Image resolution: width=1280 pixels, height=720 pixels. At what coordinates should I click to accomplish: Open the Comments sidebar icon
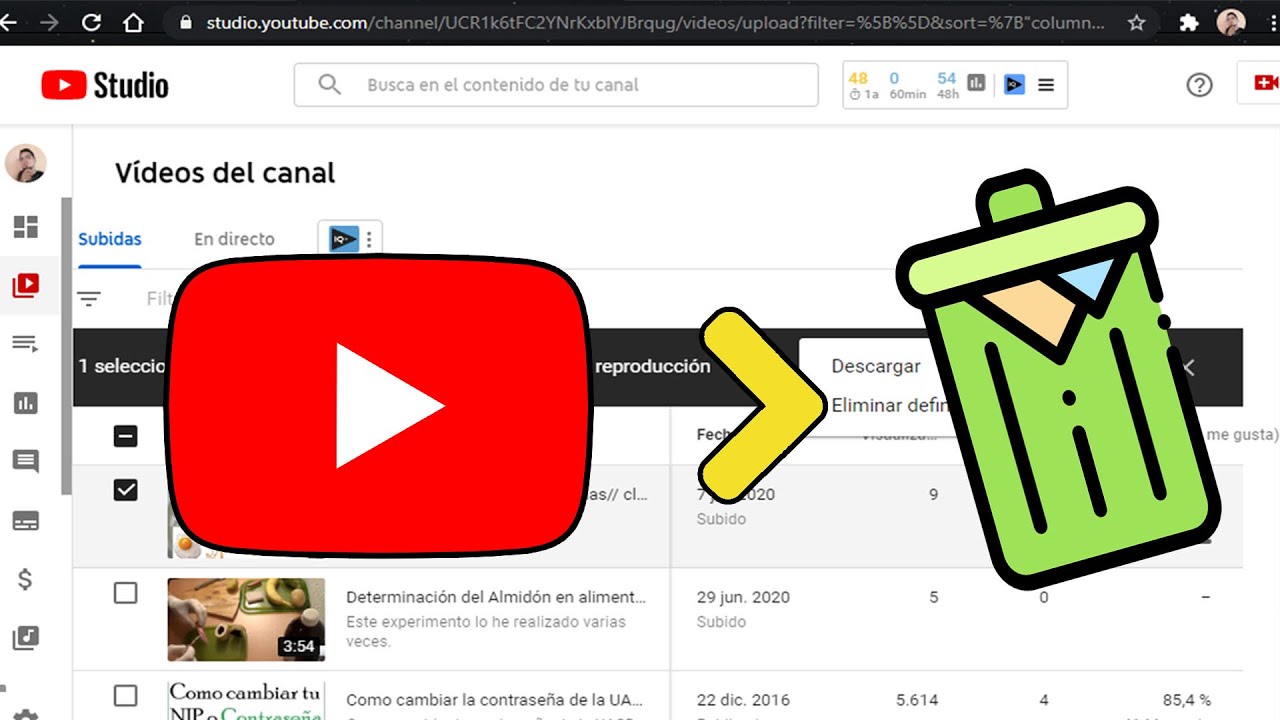[25, 462]
